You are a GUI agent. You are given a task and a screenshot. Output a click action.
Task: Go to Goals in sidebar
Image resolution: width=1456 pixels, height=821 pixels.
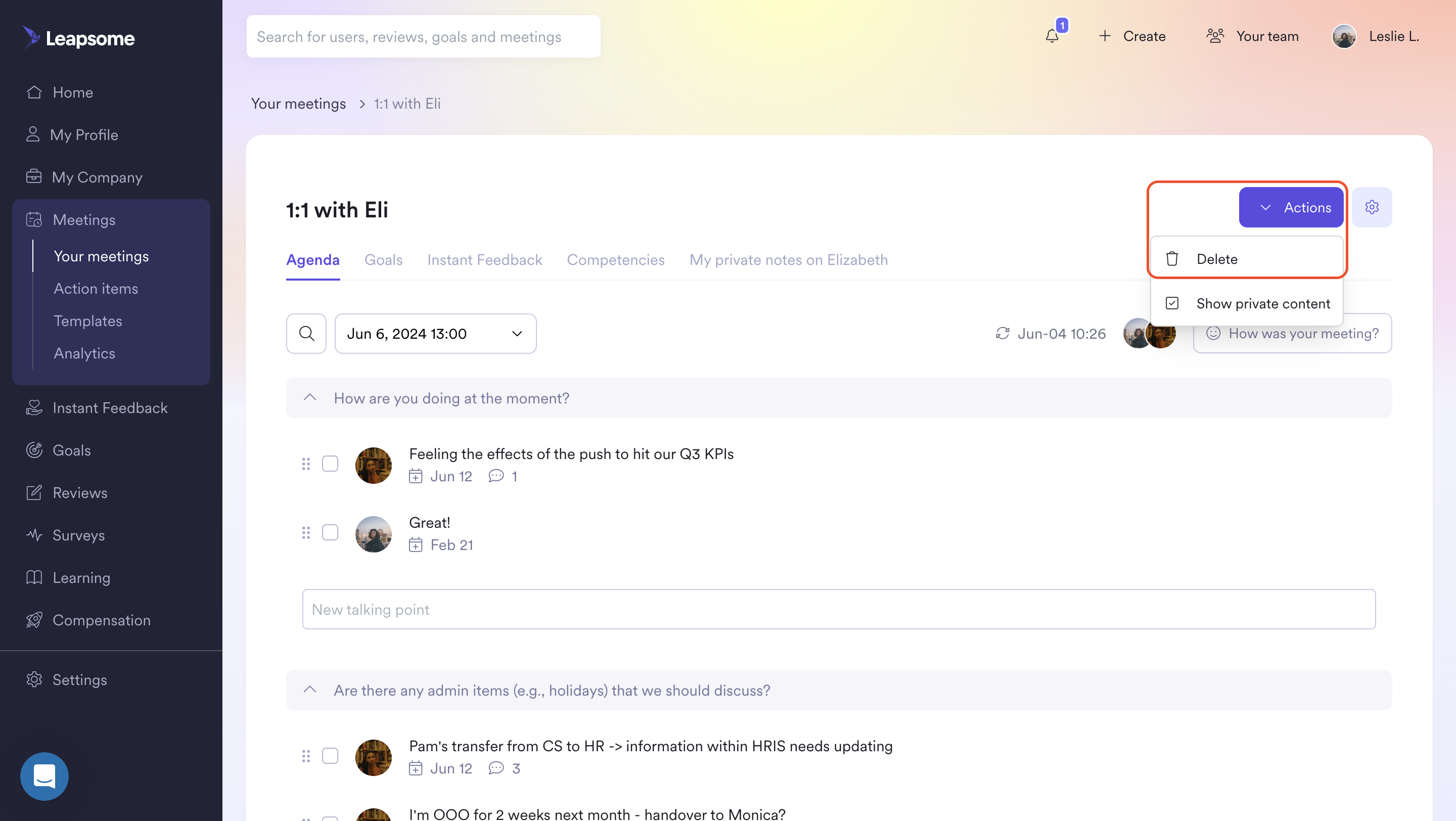[x=58, y=450]
